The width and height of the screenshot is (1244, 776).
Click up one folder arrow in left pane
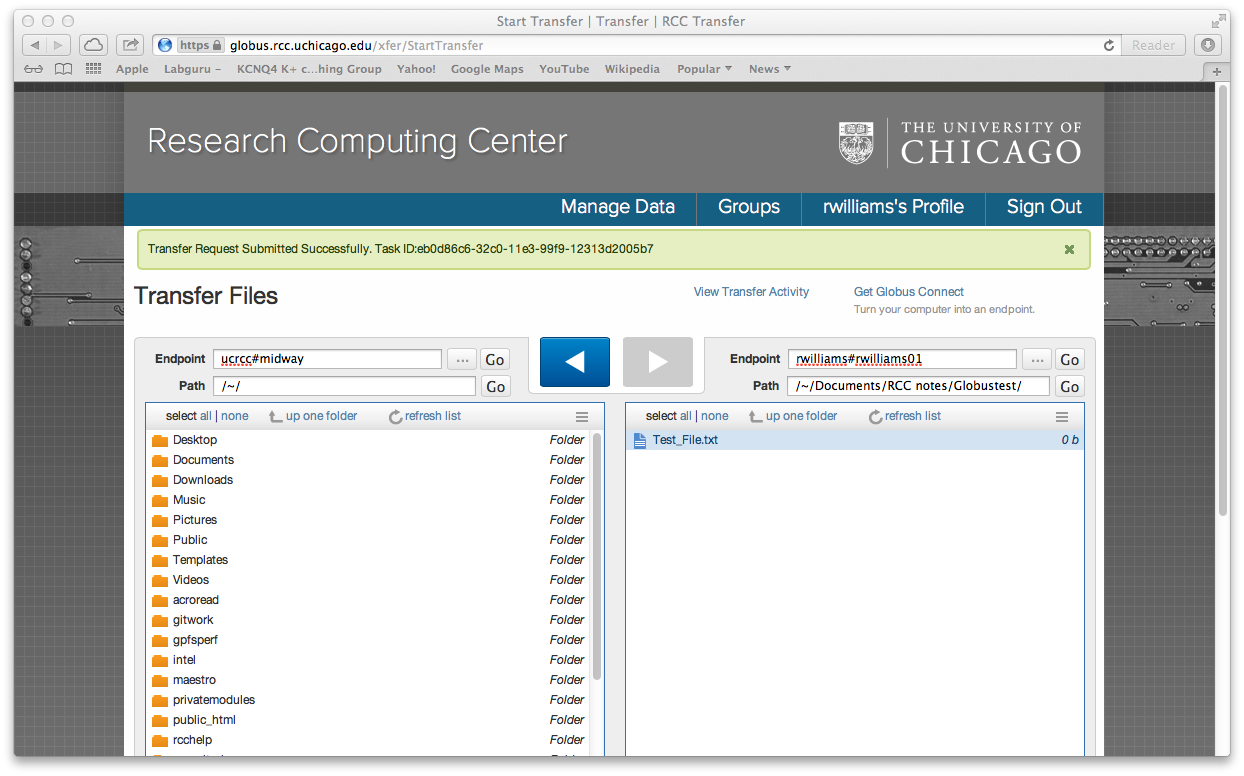click(x=276, y=417)
